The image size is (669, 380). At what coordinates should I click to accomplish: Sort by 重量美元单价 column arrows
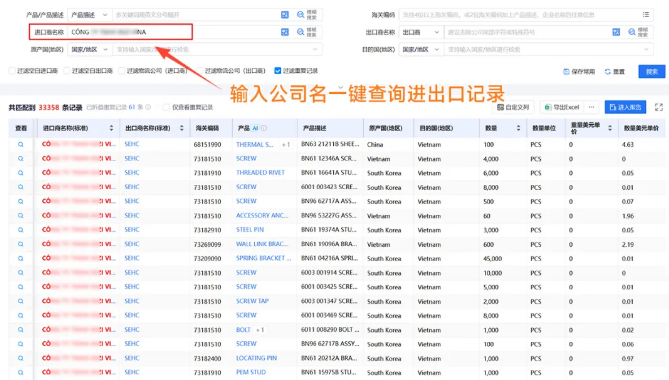pyautogui.click(x=610, y=128)
